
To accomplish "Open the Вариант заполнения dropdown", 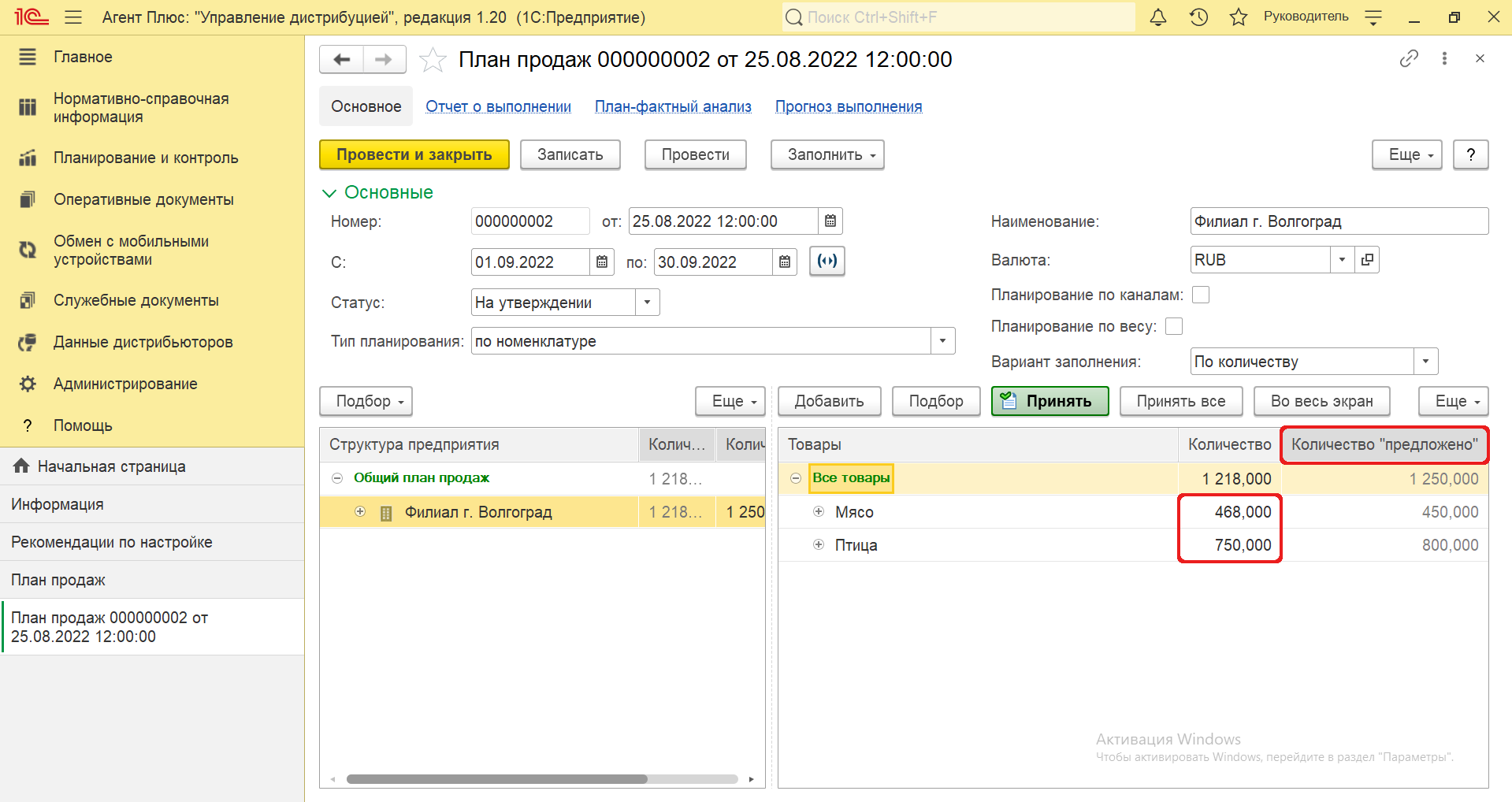I will 1425,362.
